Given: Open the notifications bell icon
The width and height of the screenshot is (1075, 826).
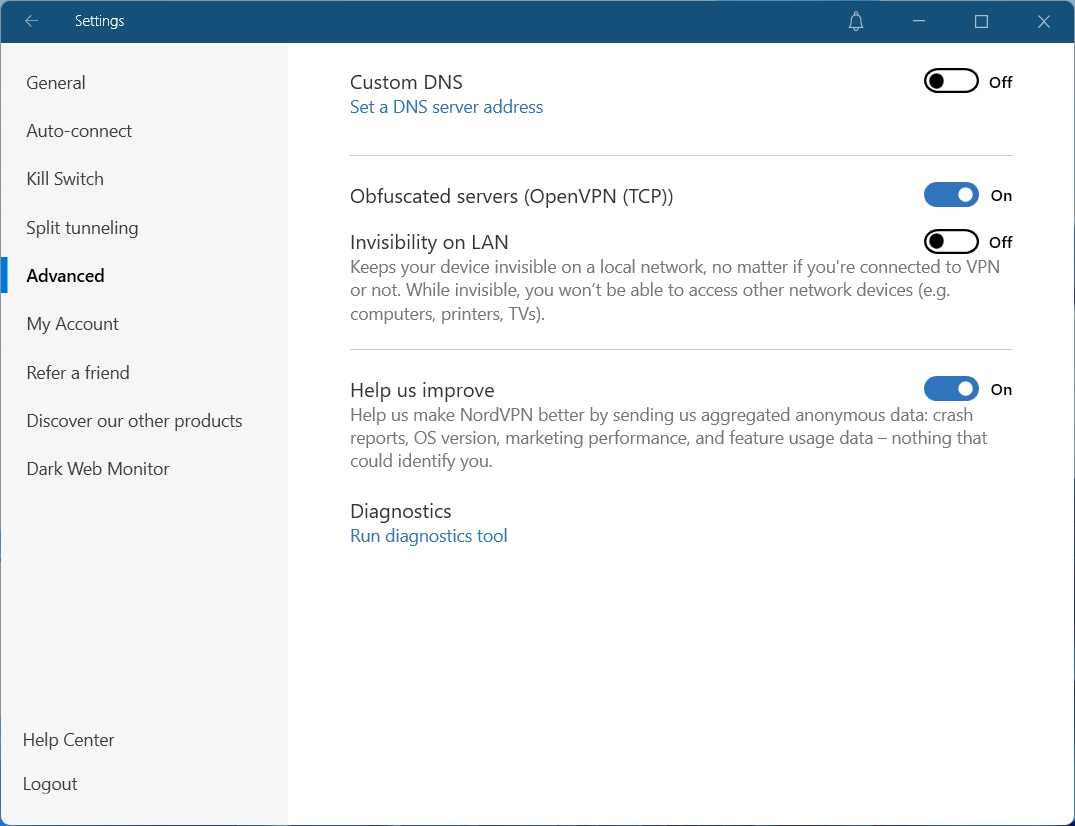Looking at the screenshot, I should (x=856, y=21).
